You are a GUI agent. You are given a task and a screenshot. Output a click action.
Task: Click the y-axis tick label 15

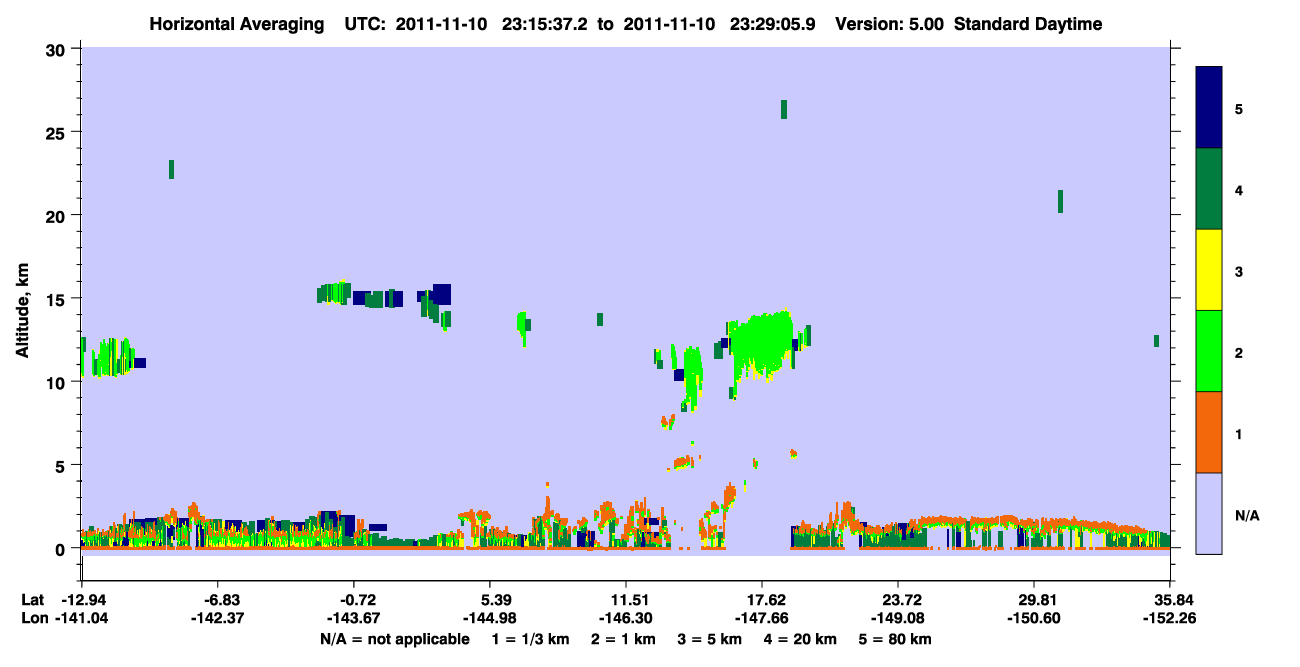58,299
